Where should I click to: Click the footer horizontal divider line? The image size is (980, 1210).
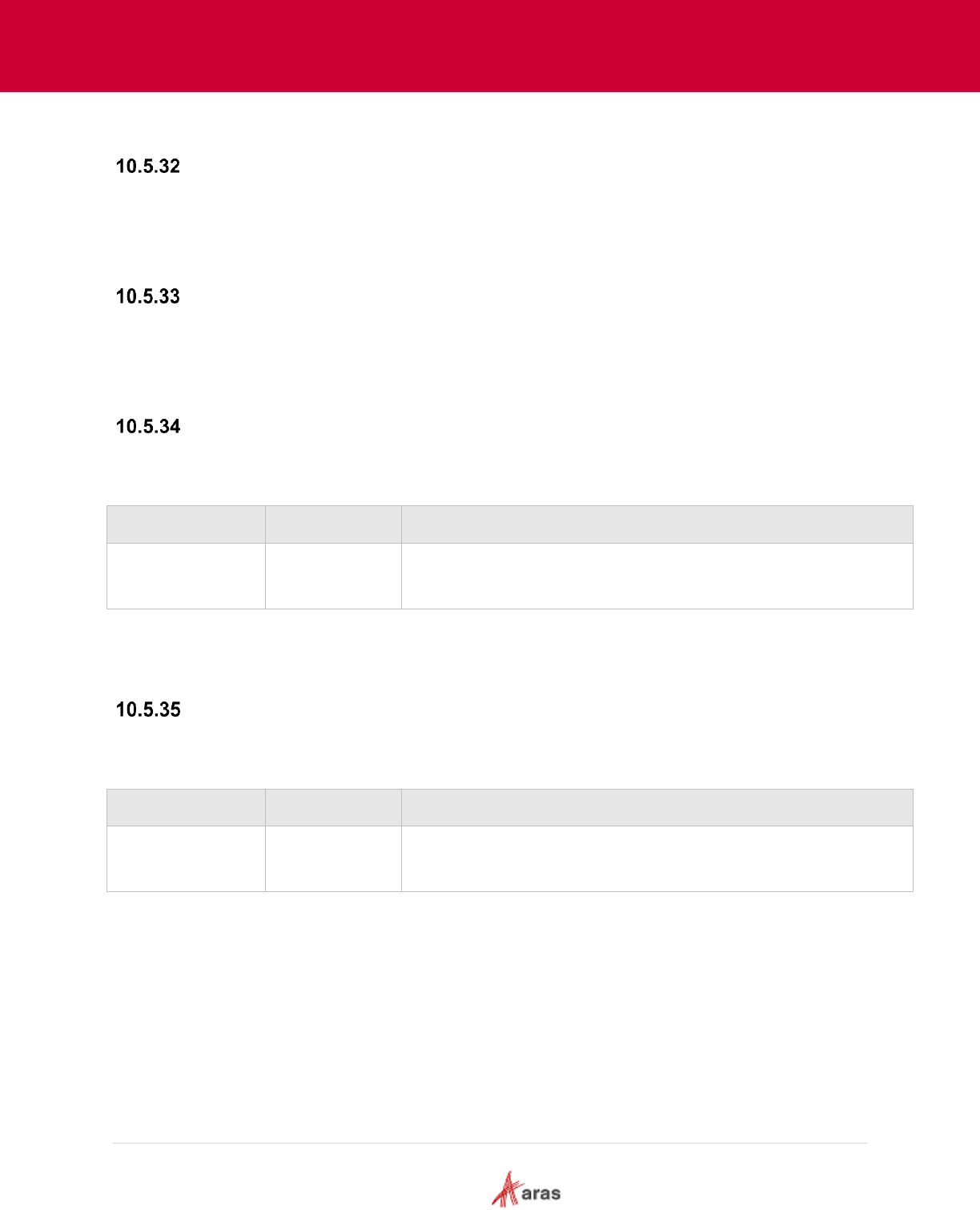[x=490, y=1143]
